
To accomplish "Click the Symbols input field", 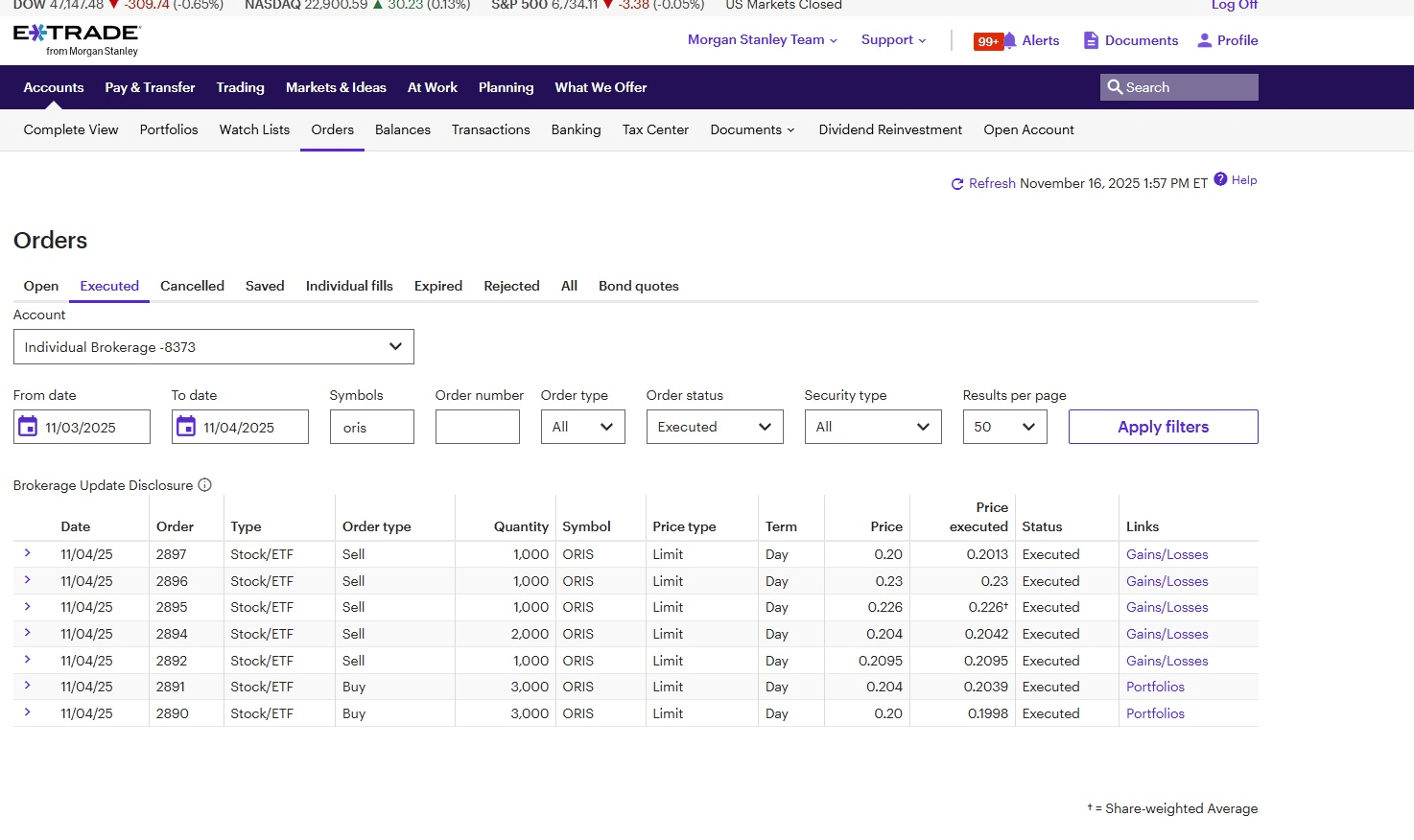I will (371, 427).
